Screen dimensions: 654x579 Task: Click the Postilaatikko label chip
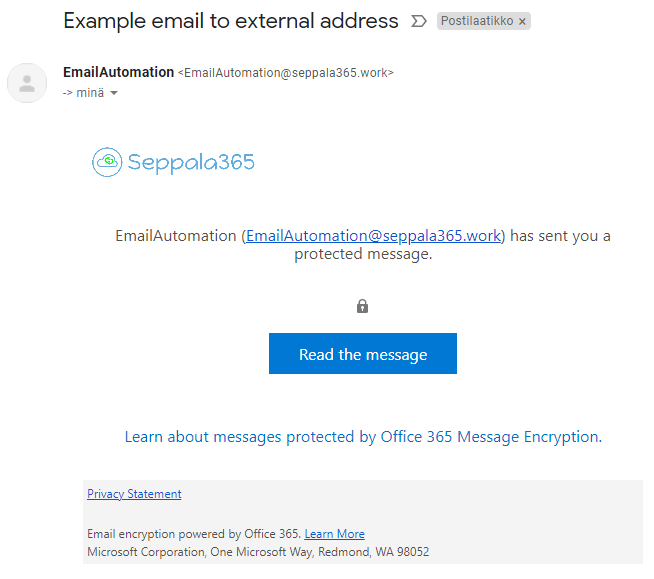(477, 21)
